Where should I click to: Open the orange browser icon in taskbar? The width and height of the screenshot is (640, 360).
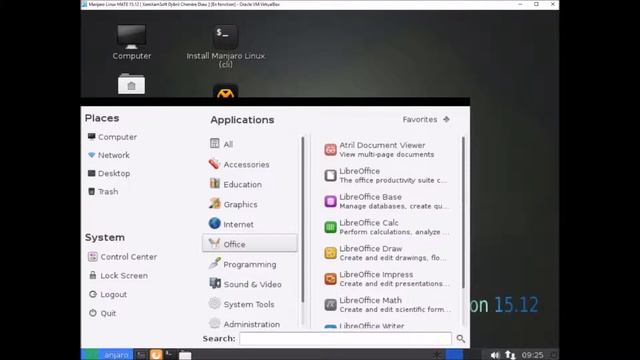156,355
